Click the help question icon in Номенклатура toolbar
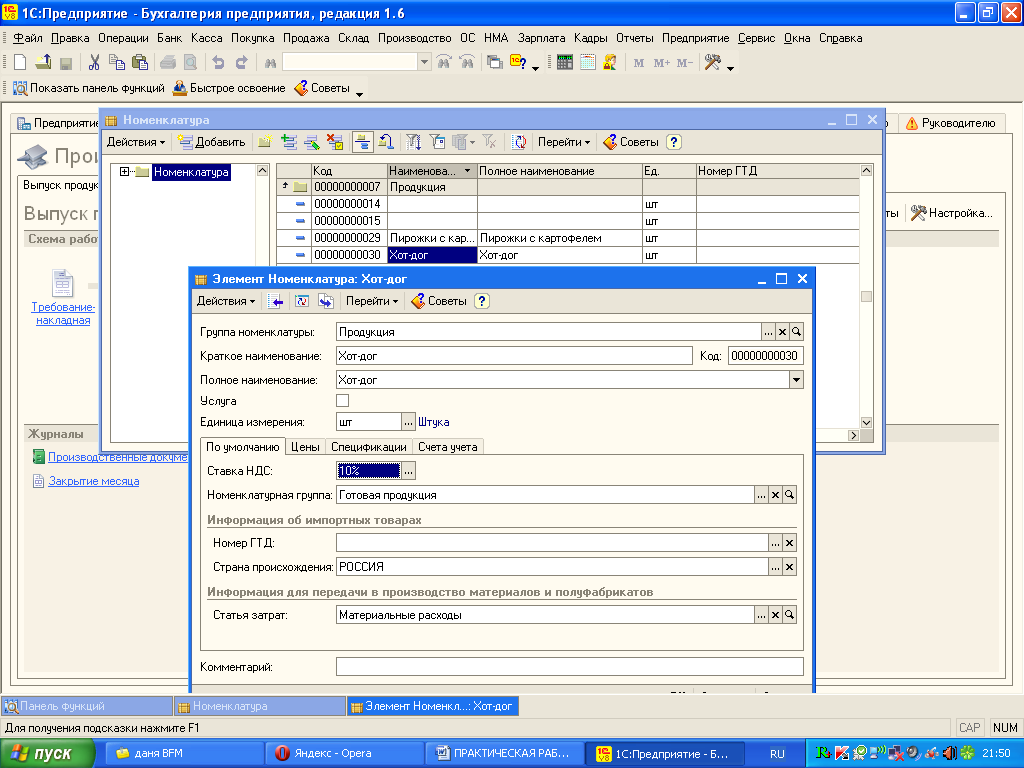This screenshot has width=1024, height=768. (675, 142)
